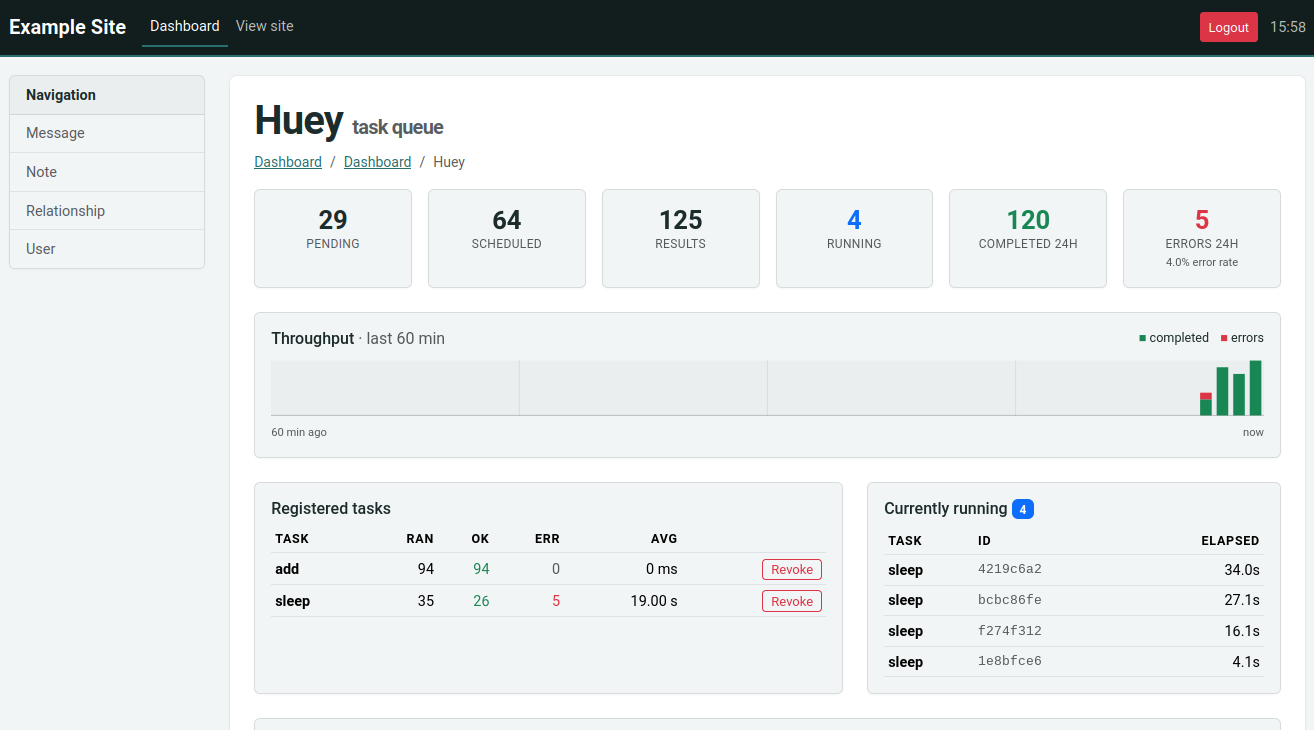Click the RAN column header

(x=420, y=538)
